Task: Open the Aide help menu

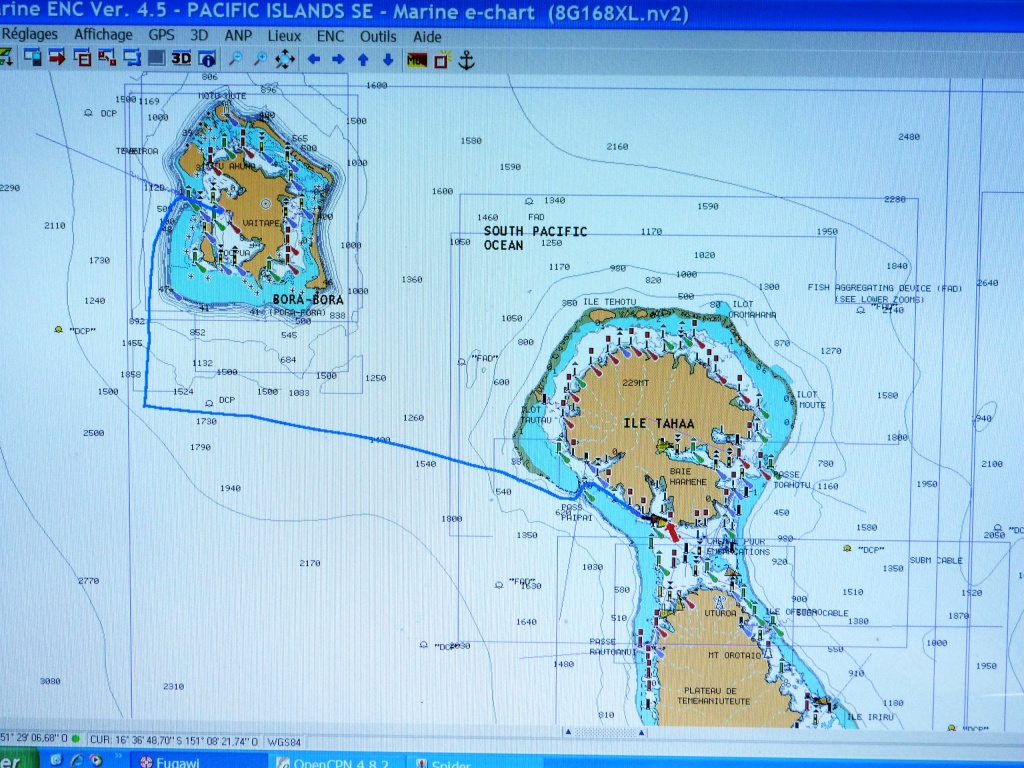Action: coord(427,37)
